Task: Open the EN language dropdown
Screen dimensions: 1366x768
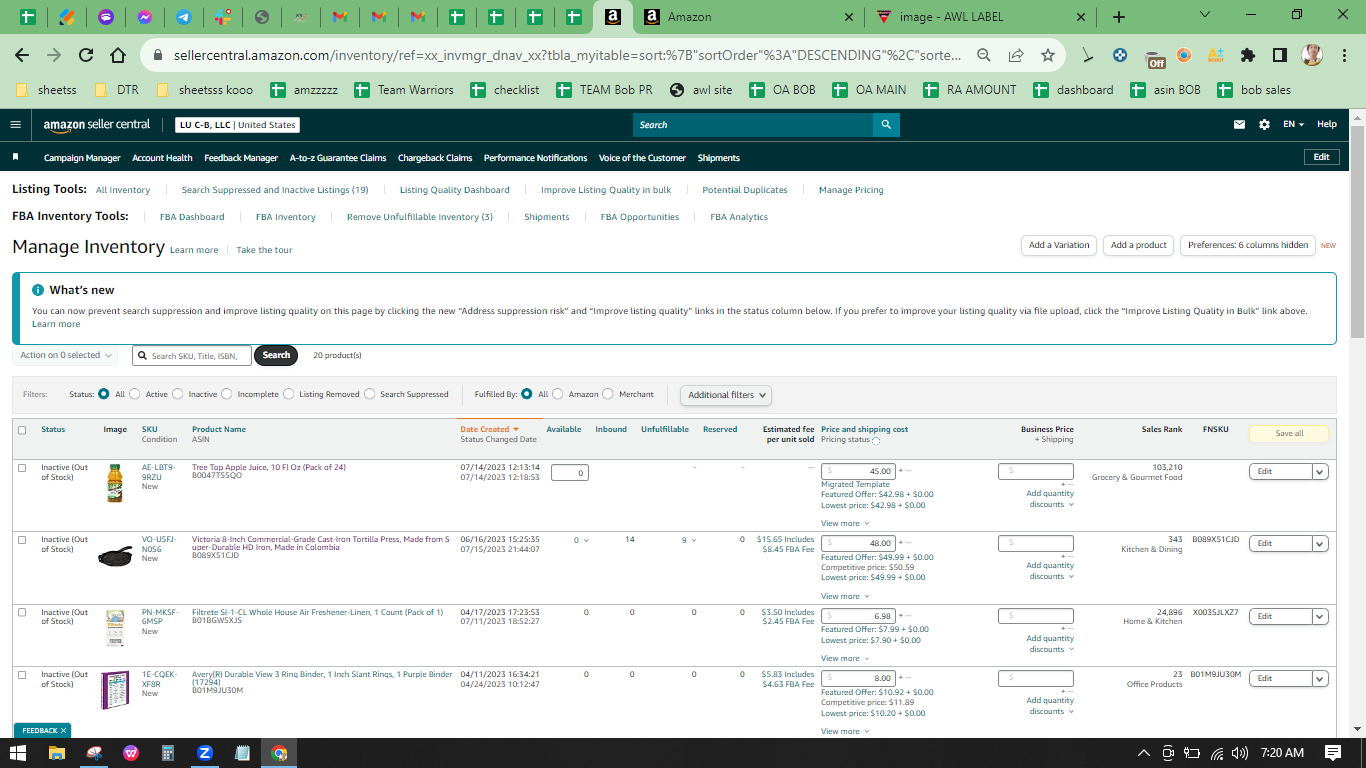Action: tap(1294, 125)
